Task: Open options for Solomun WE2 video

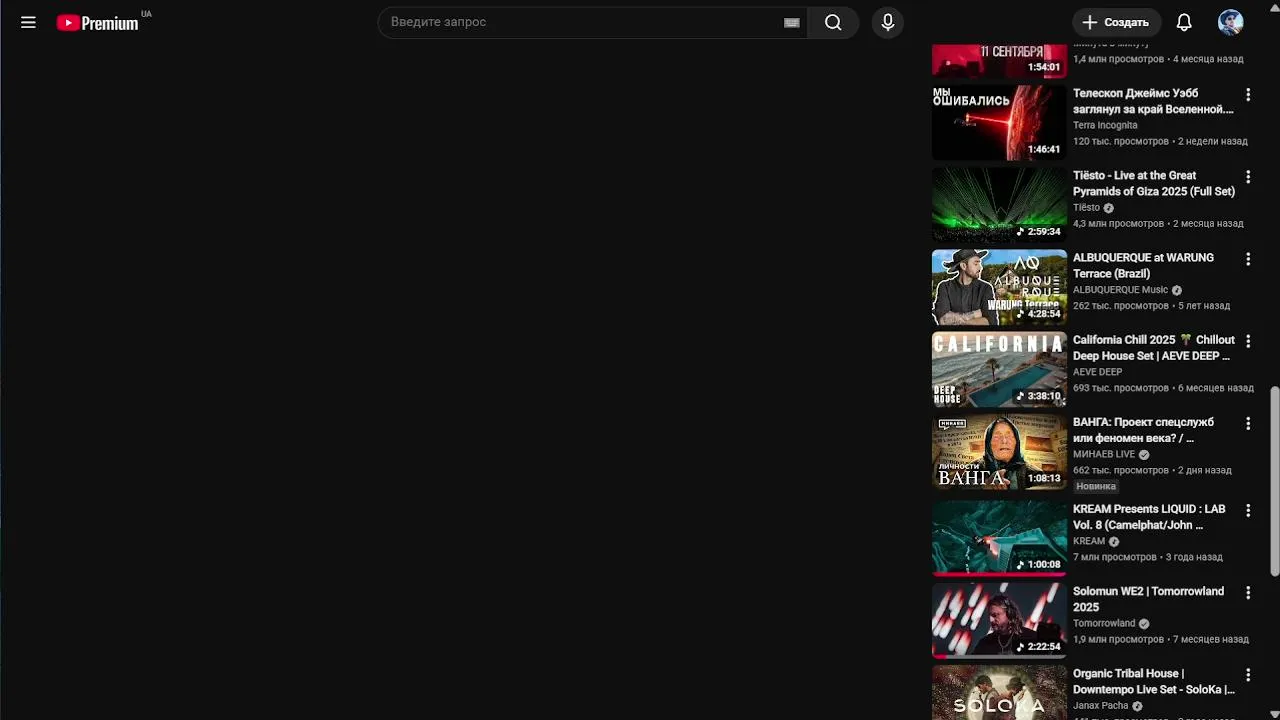Action: click(x=1248, y=592)
